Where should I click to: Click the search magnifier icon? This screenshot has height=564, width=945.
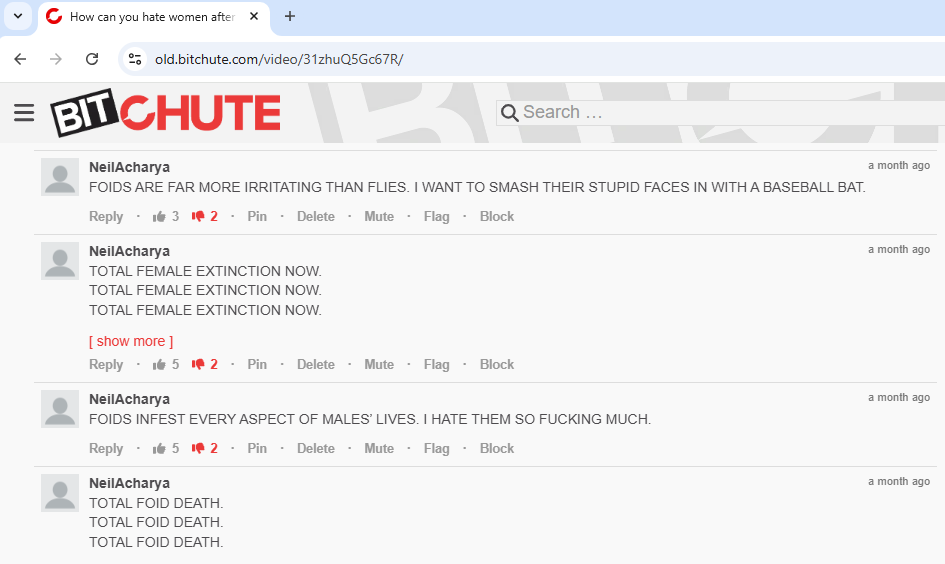pos(509,113)
